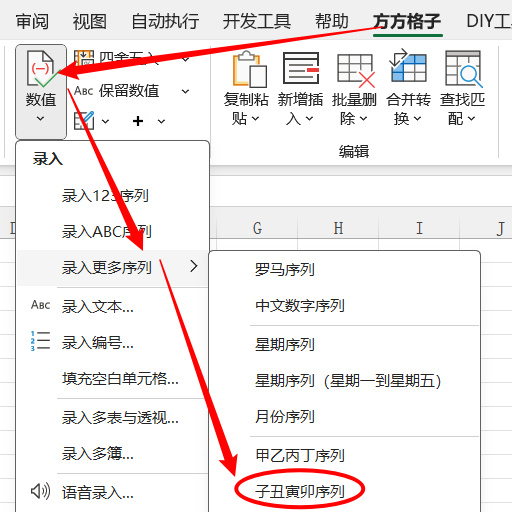Click the 复制粘贴 clipboard icon
Image resolution: width=512 pixels, height=512 pixels.
click(x=250, y=69)
